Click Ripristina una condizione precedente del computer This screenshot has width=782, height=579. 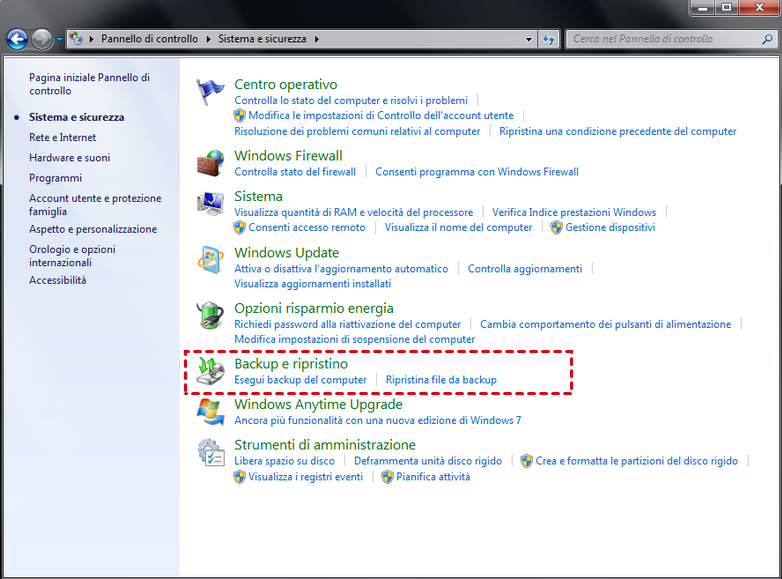click(618, 131)
